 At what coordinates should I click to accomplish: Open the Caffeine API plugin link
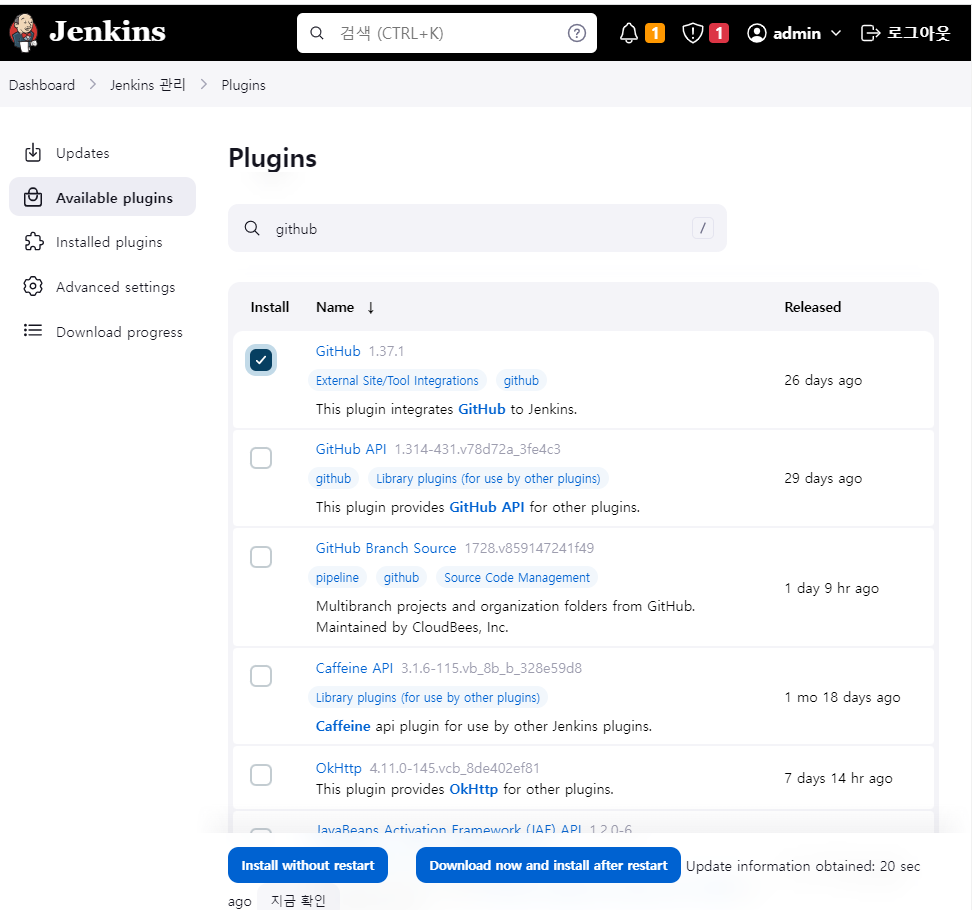tap(354, 668)
